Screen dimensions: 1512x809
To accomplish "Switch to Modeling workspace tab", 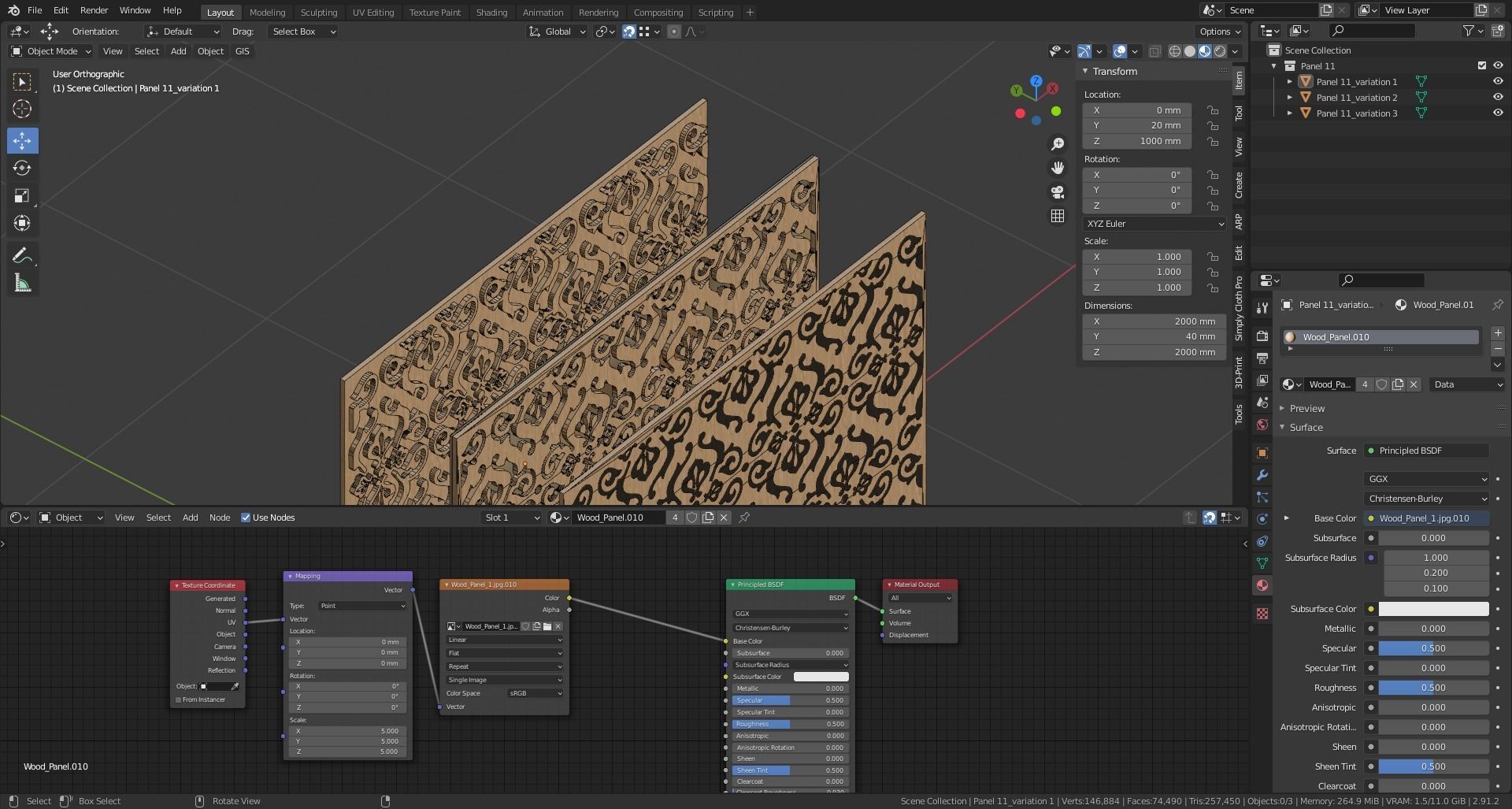I will coord(267,13).
